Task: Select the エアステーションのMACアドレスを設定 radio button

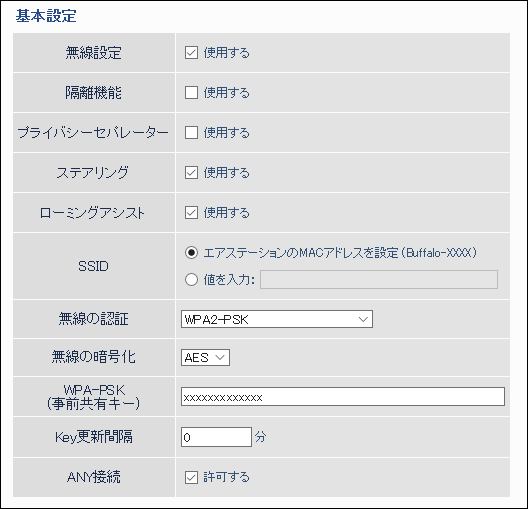Action: click(191, 253)
